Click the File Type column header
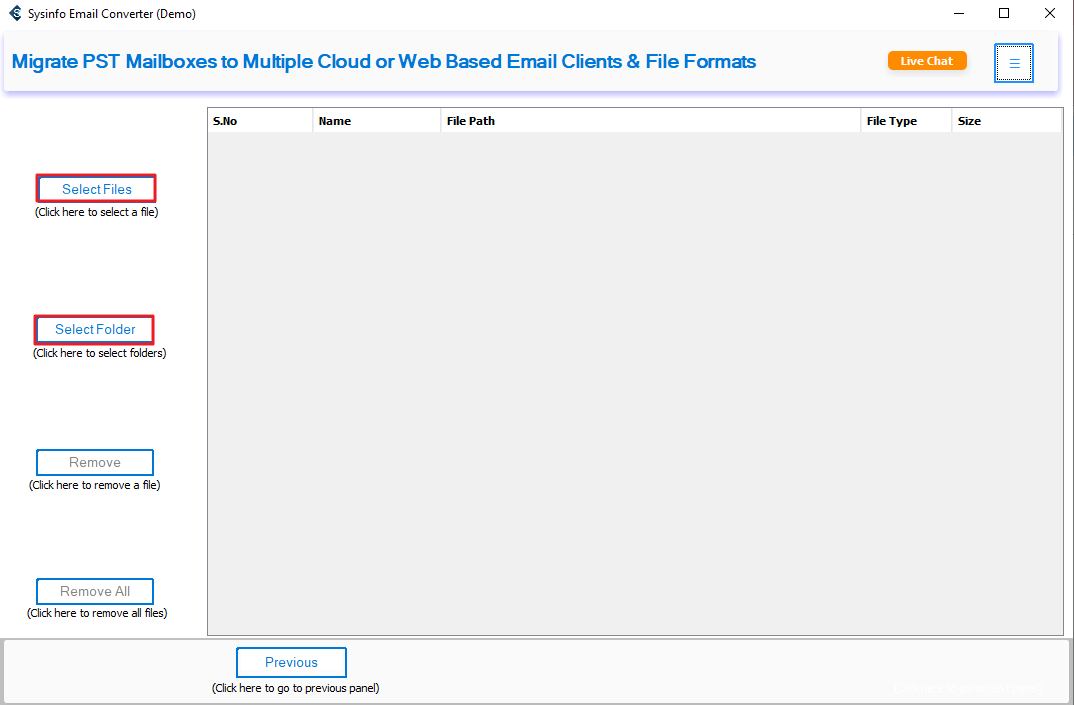 [906, 121]
